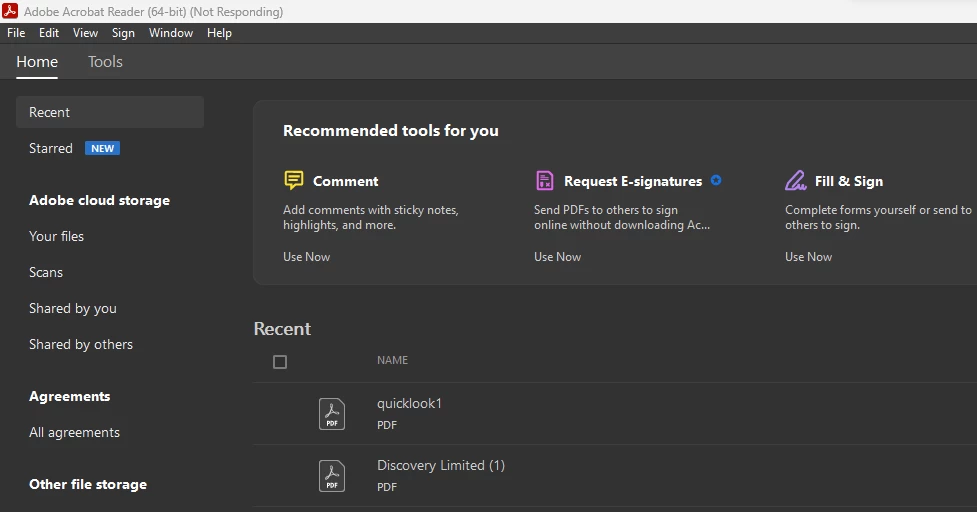
Task: Open Your files in Adobe cloud storage
Action: (x=56, y=236)
